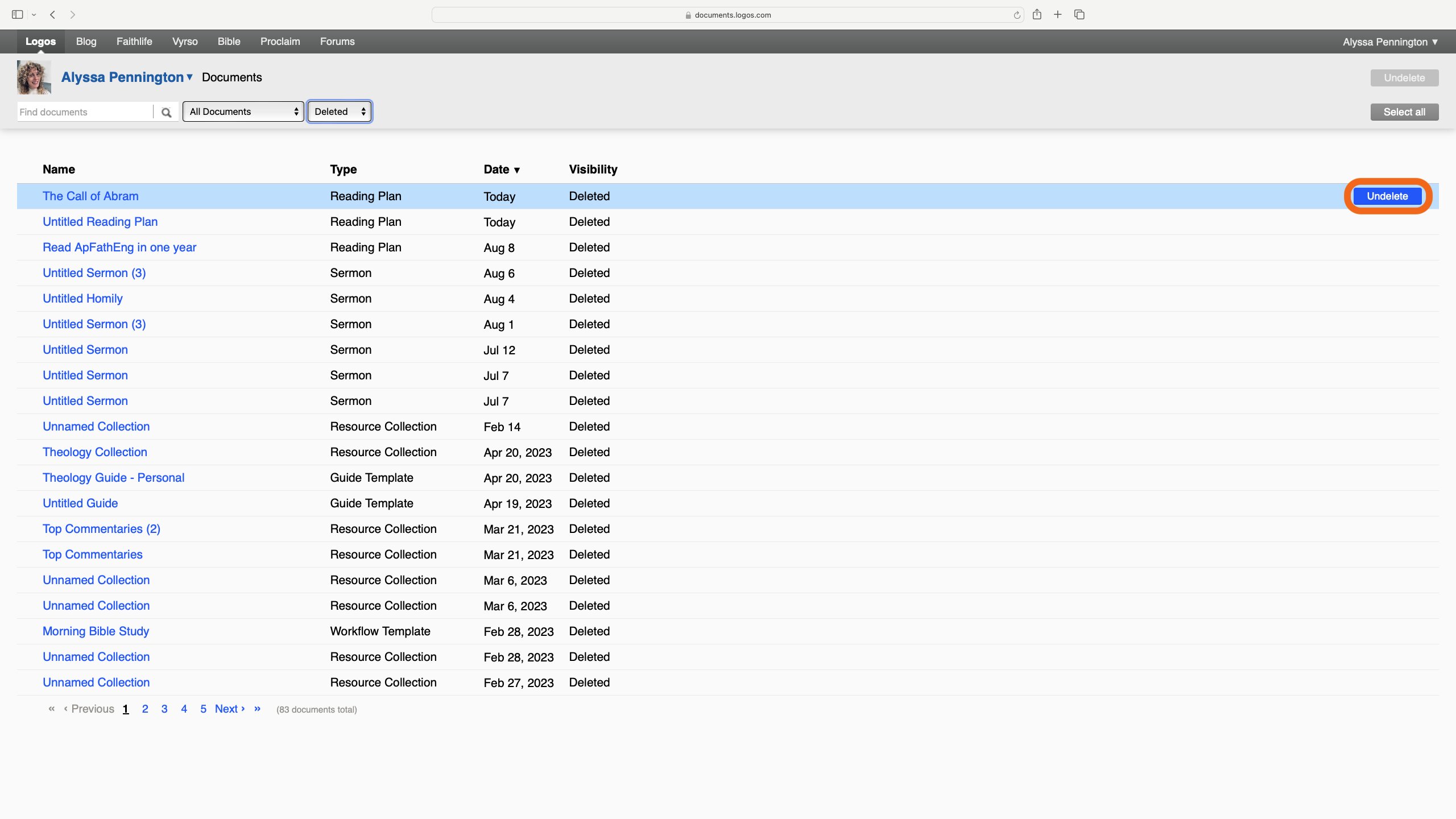Click Alyssa Pennington's profile photo

point(34,77)
